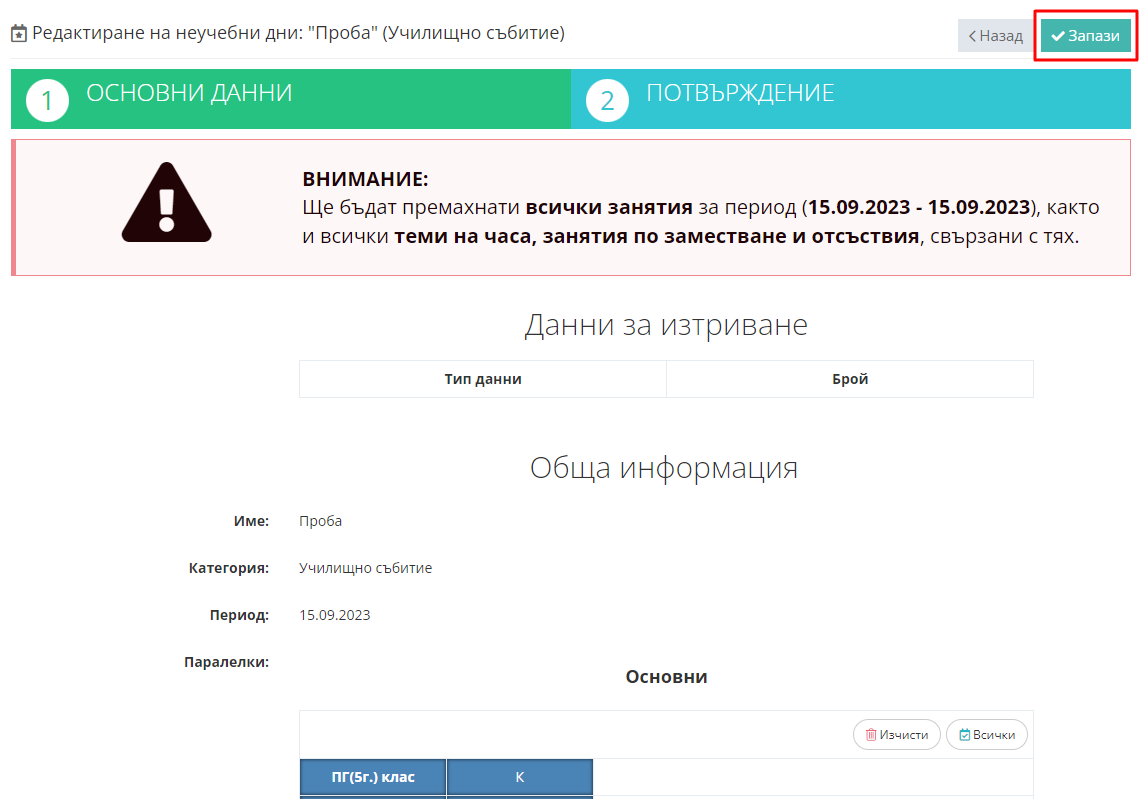The image size is (1140, 799).
Task: Click the calendar icon in the page title
Action: click(x=19, y=34)
